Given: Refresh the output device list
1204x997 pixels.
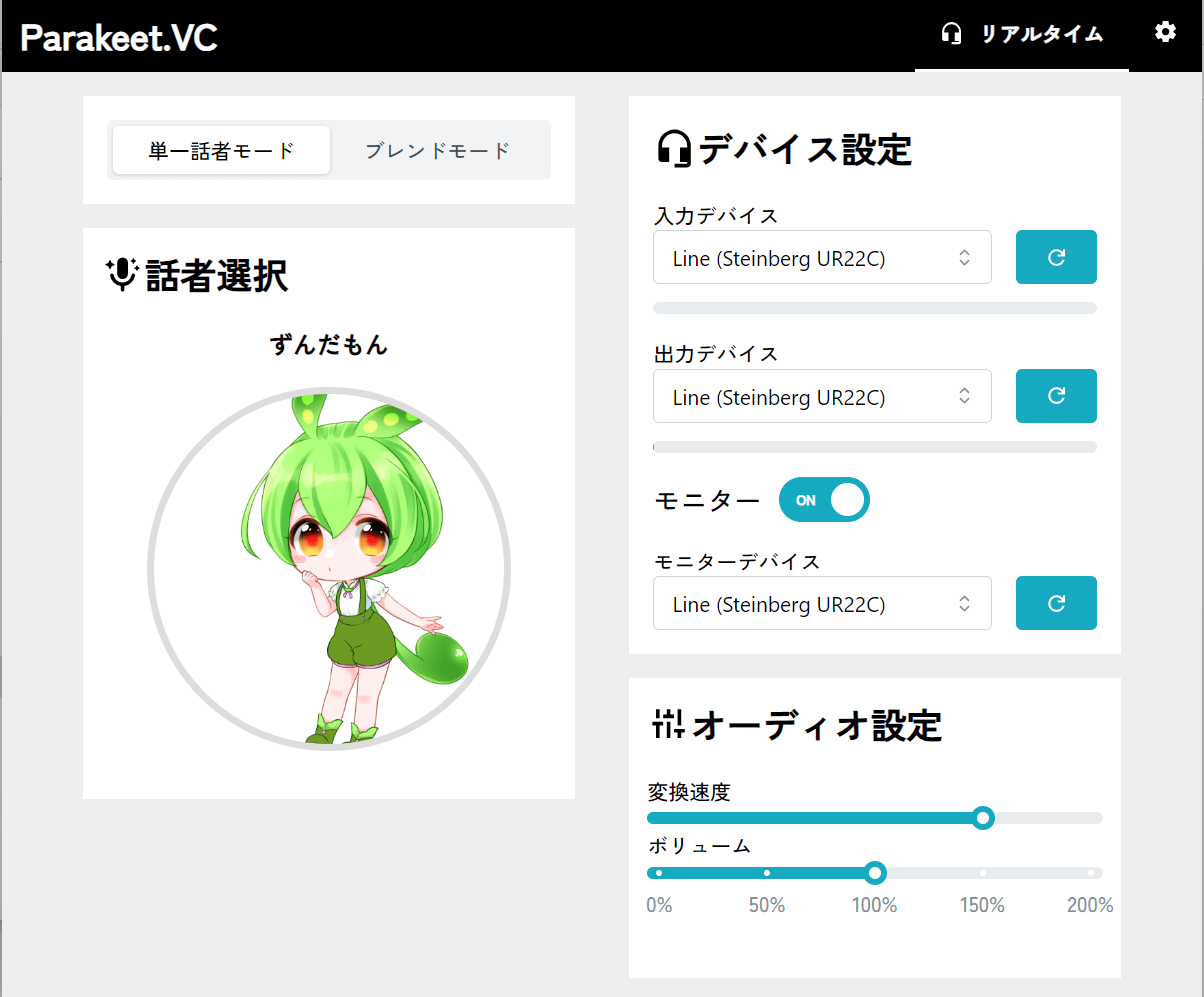Looking at the screenshot, I should 1056,396.
